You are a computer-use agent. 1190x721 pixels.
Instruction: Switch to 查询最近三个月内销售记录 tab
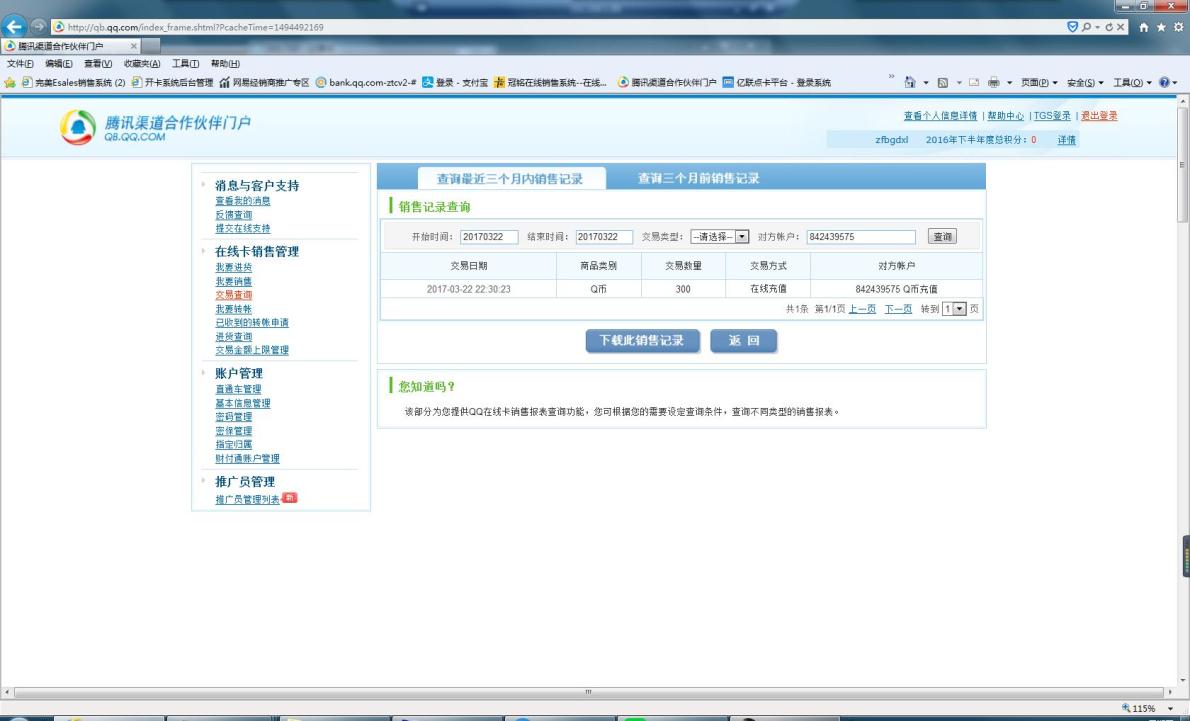[511, 178]
